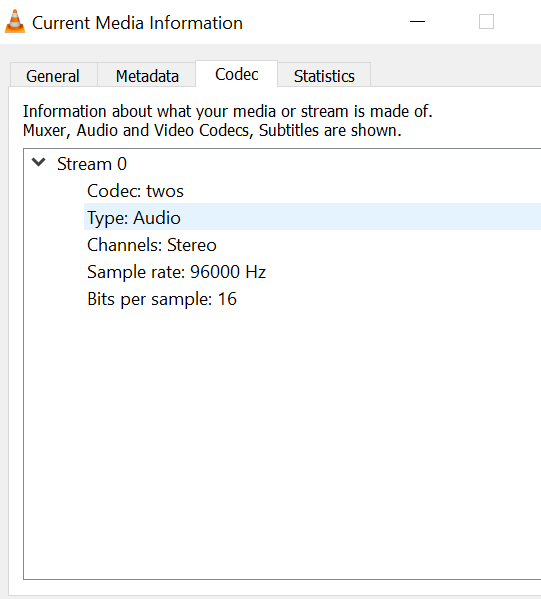The height and width of the screenshot is (599, 541).
Task: Select the Sample rate: 96000 Hz row
Action: tap(312, 272)
